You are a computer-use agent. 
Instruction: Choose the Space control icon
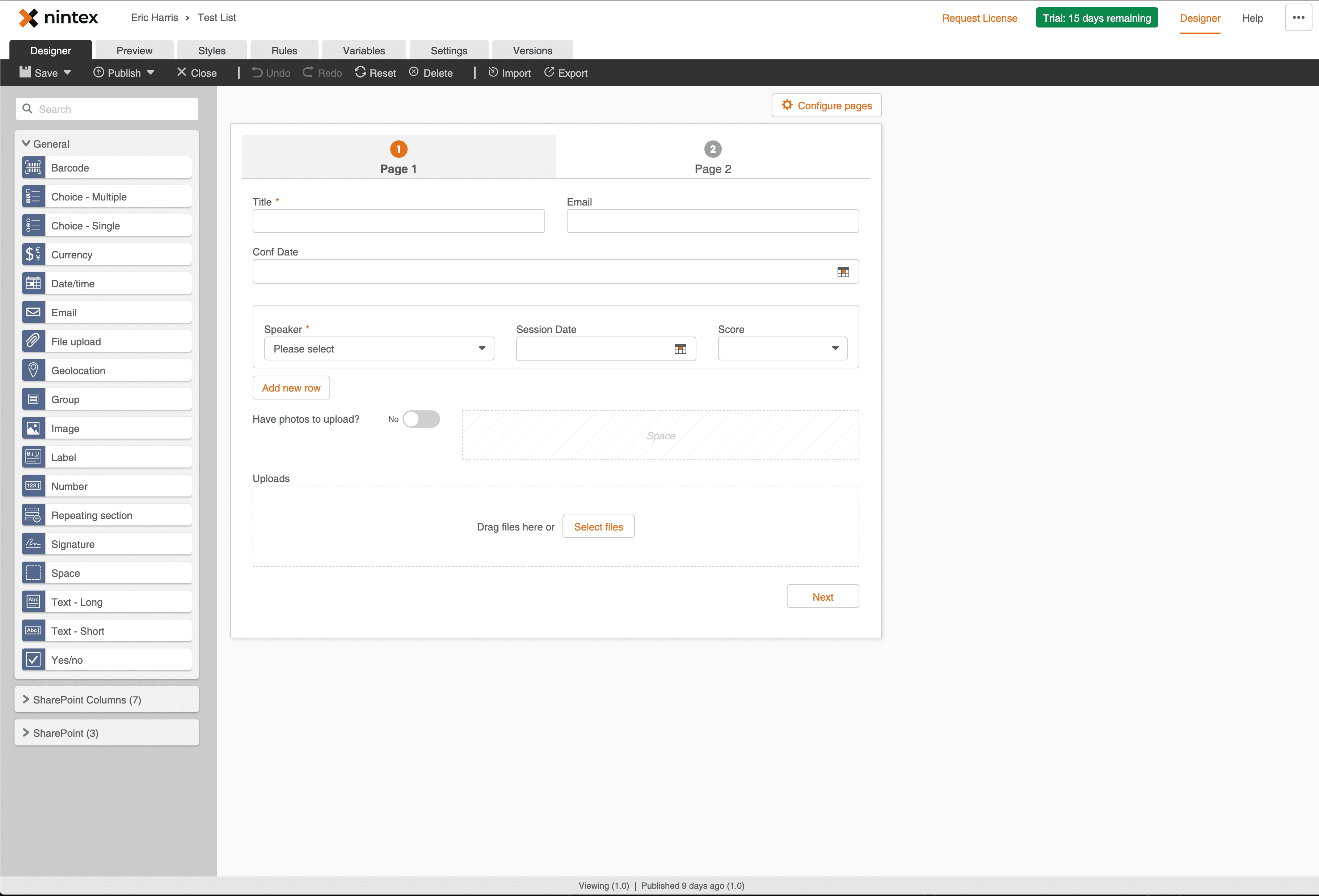(34, 572)
